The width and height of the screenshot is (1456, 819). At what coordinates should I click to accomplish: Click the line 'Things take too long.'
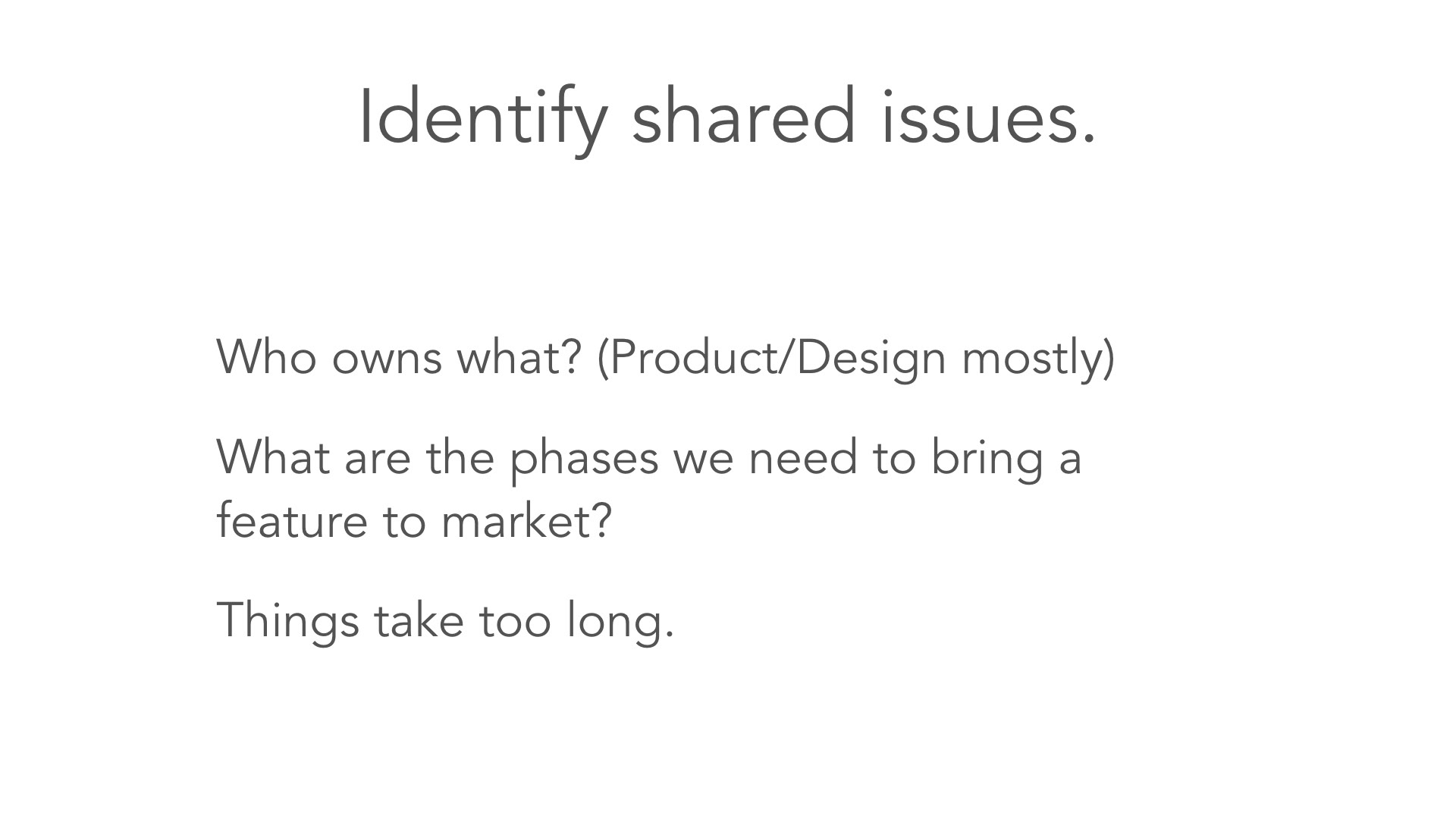(445, 621)
